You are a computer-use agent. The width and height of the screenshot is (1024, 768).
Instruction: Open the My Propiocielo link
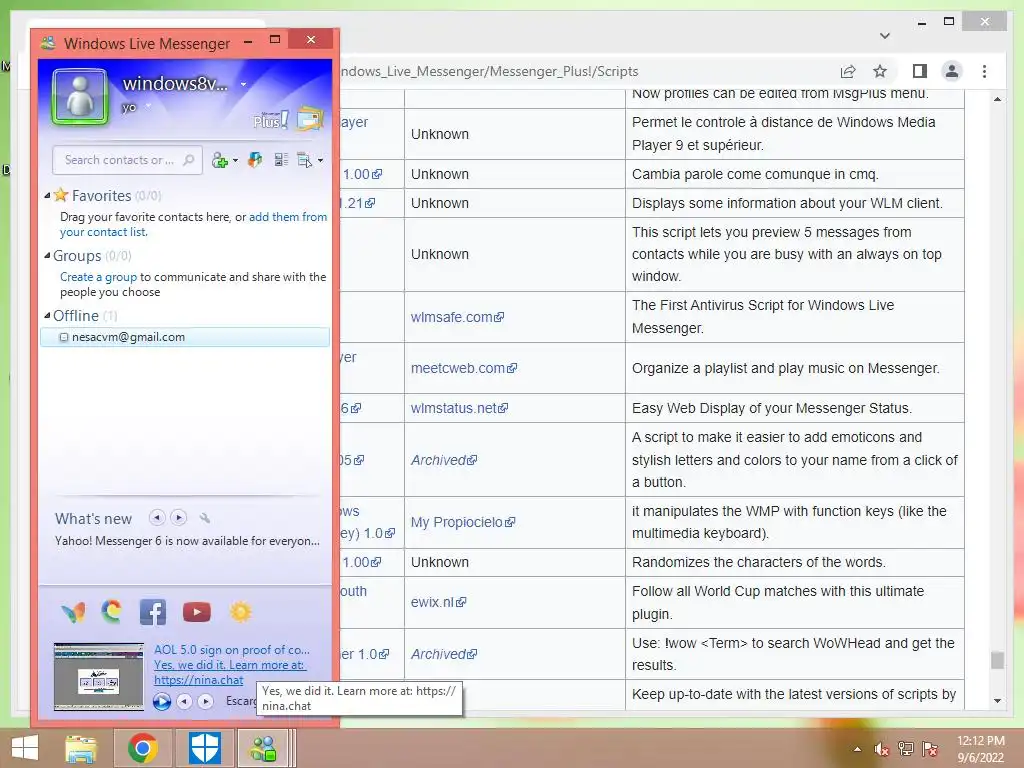click(x=463, y=522)
